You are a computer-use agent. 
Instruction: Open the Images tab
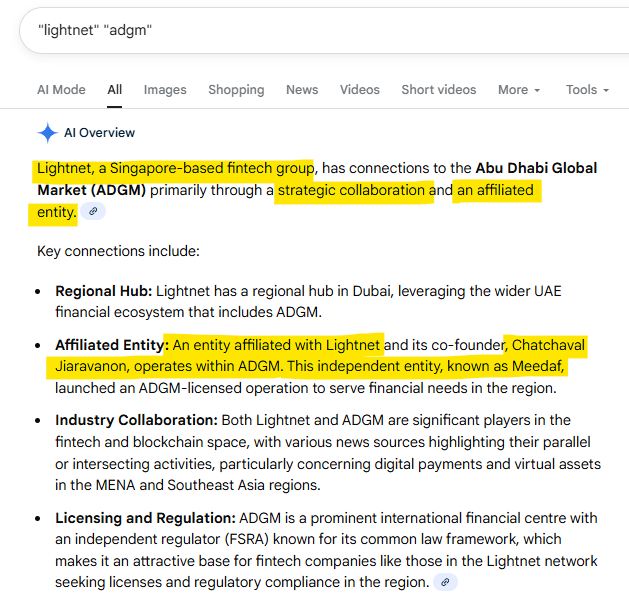coord(165,89)
